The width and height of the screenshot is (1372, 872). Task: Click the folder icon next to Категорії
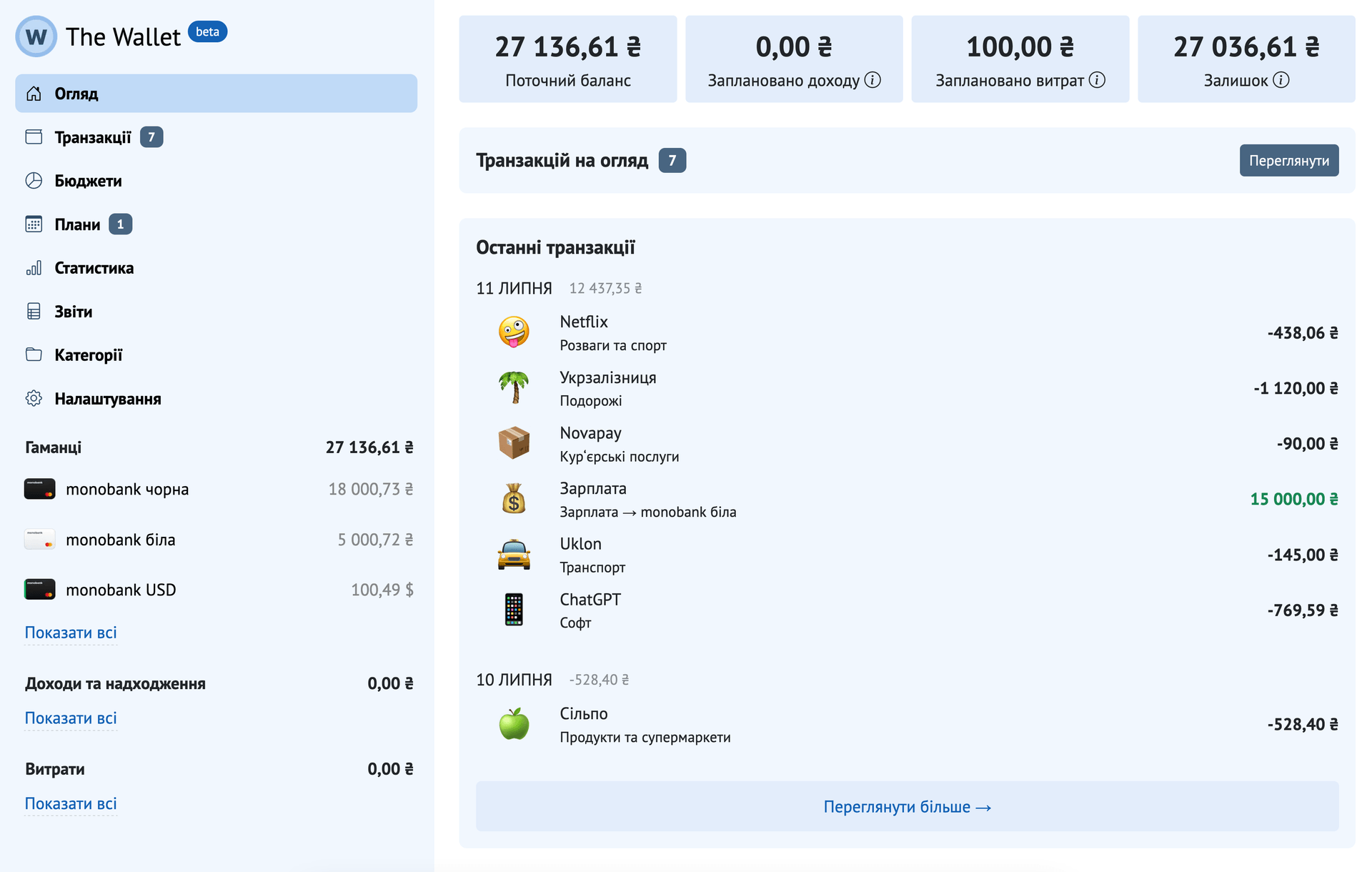(34, 355)
